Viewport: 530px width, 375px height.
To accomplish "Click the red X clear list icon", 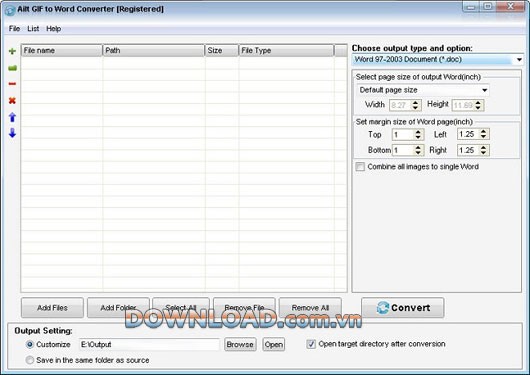I will [12, 100].
